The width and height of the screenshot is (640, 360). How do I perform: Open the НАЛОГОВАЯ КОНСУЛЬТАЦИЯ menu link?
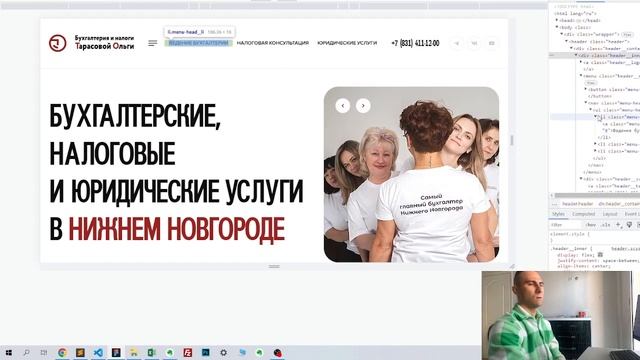tap(273, 43)
